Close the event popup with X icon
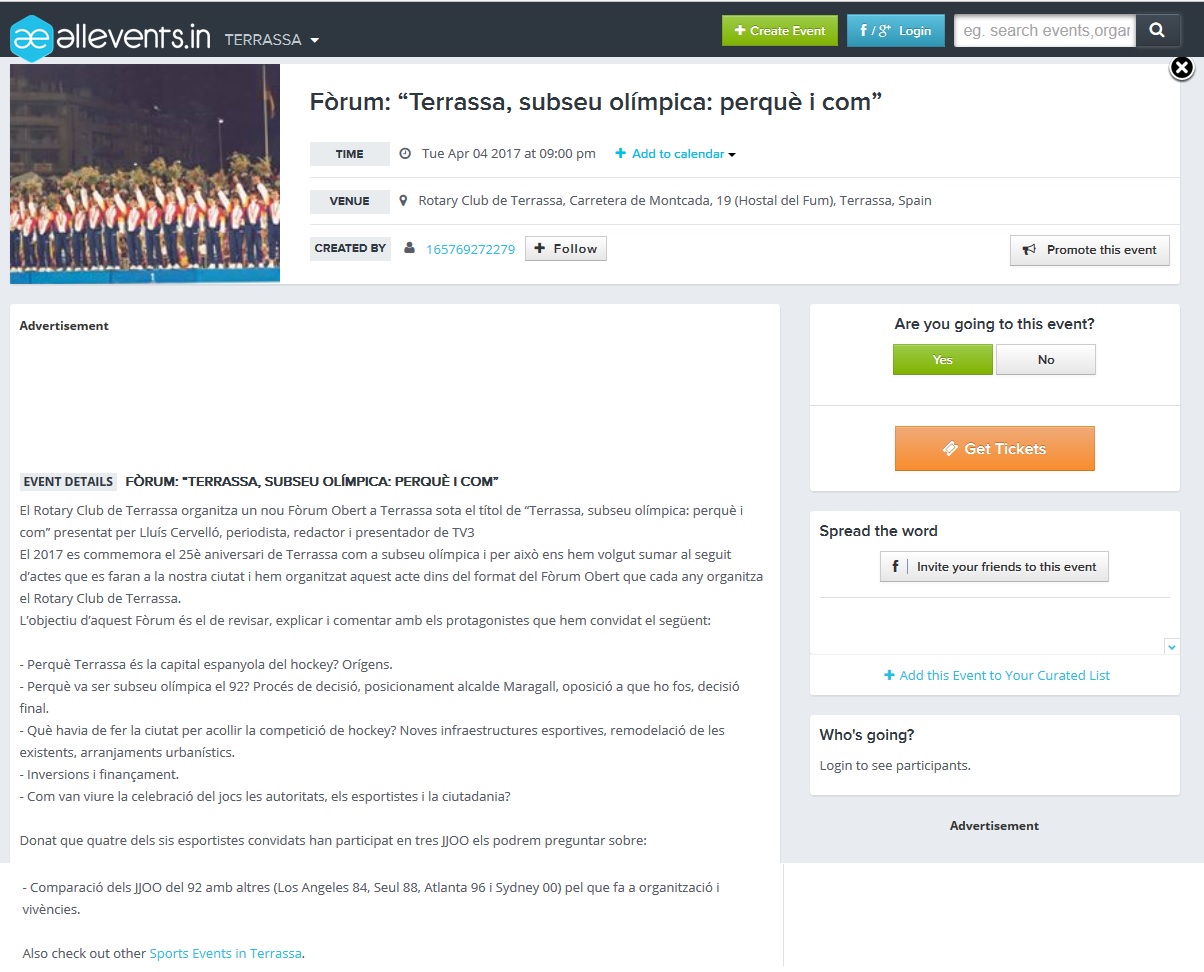 [1182, 68]
